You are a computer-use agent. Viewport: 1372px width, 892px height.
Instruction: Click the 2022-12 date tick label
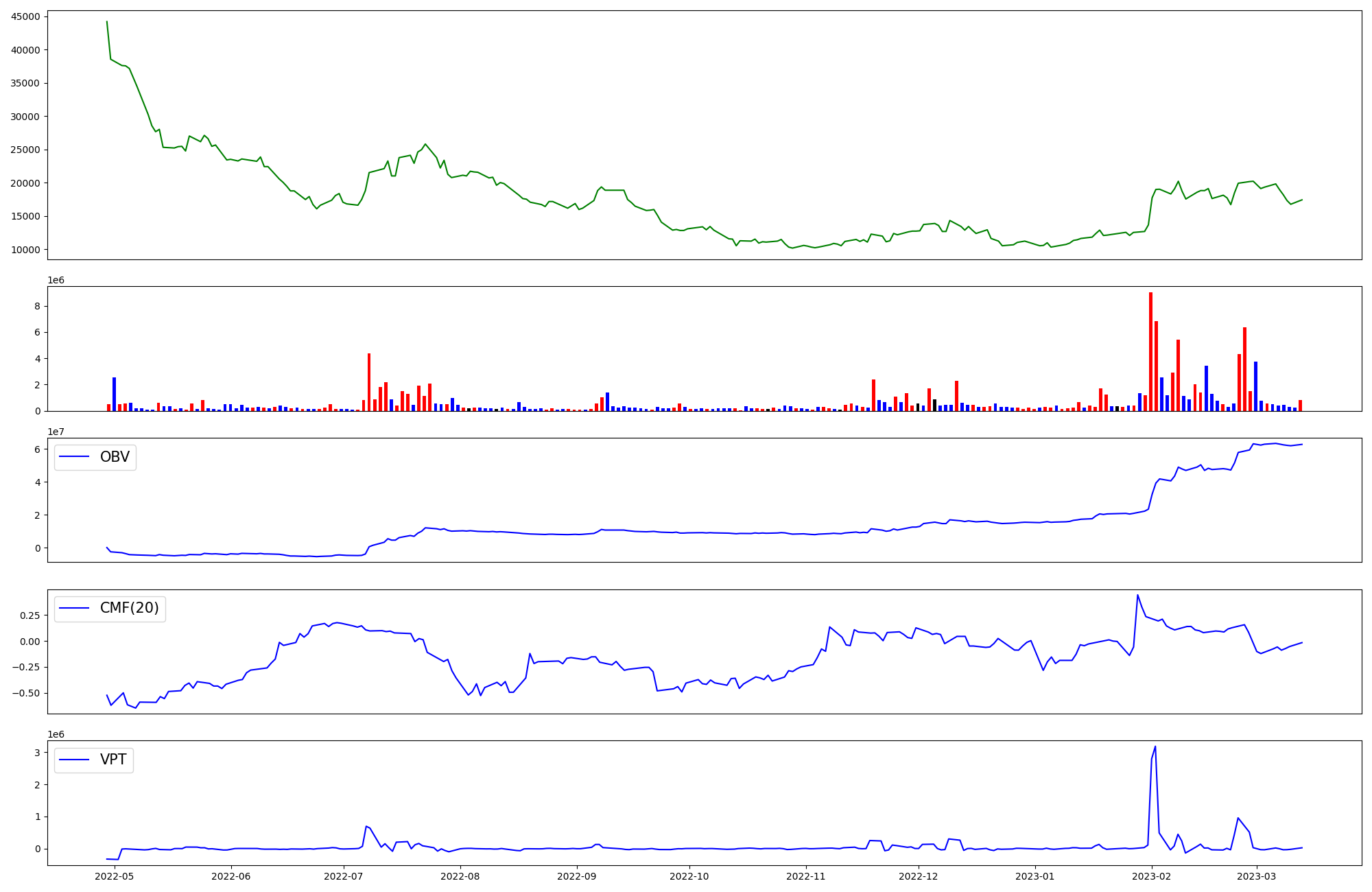point(919,876)
